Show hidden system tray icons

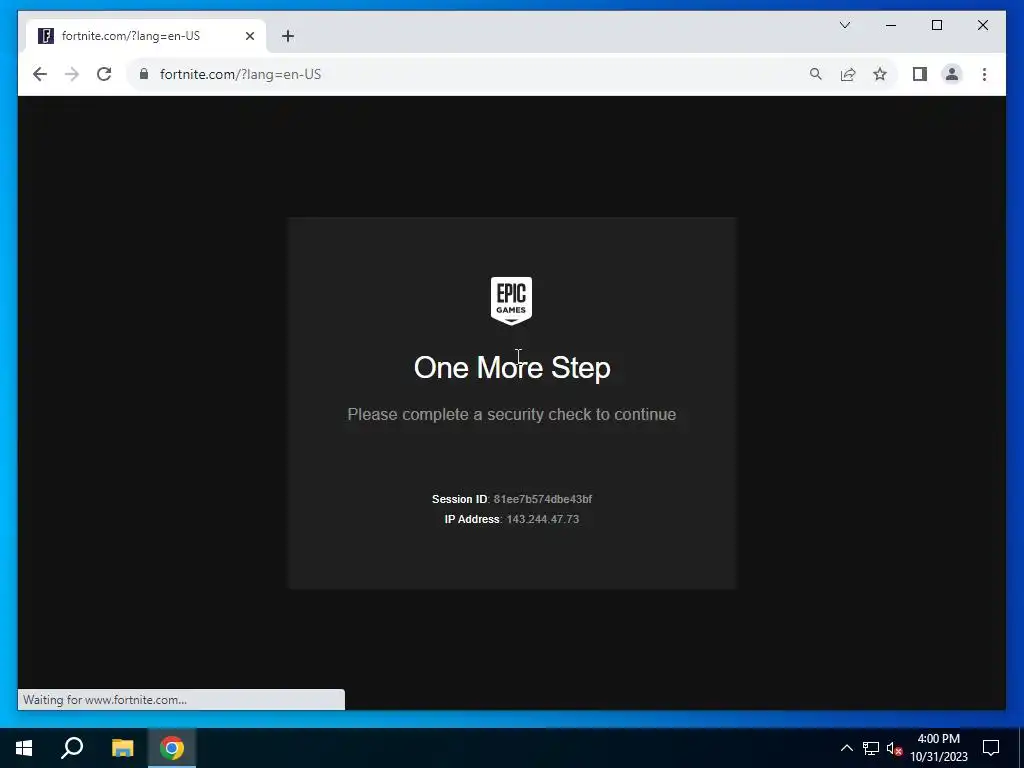point(846,748)
